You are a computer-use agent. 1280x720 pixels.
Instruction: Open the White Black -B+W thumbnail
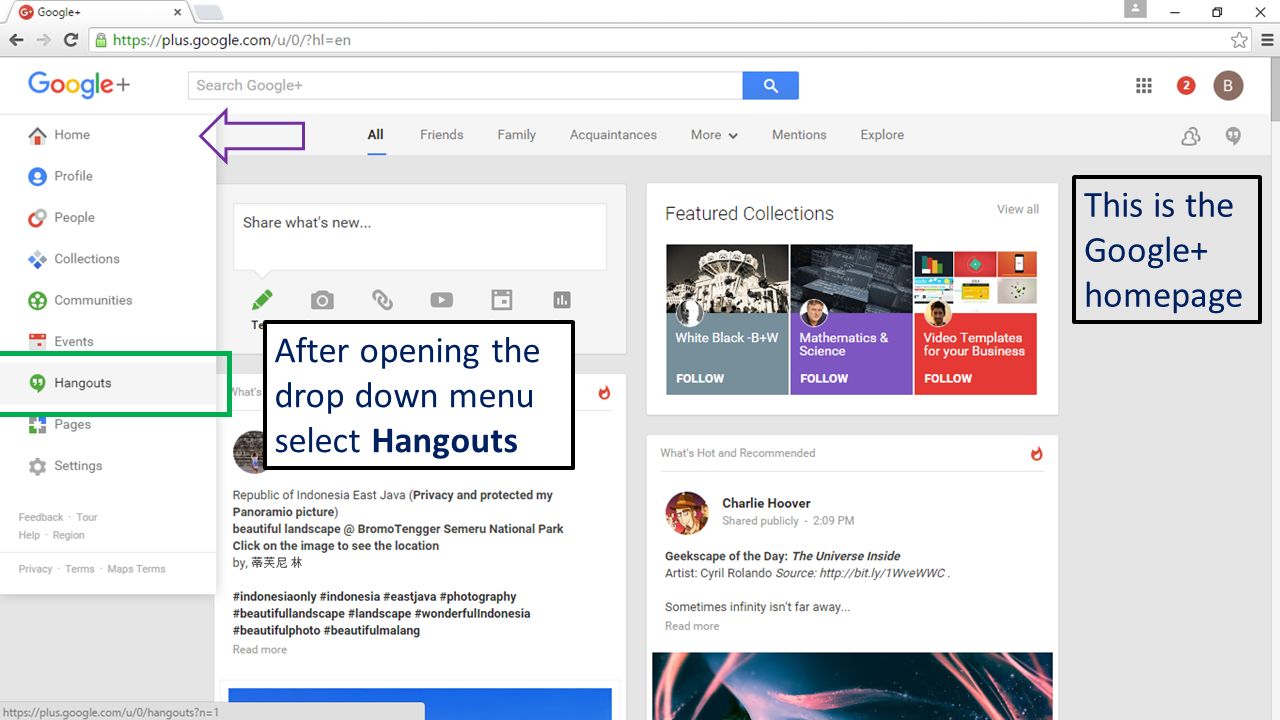[x=727, y=279]
